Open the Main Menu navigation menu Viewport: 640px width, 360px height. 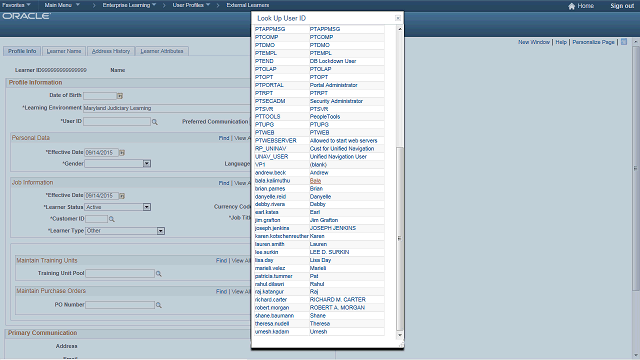[62, 5]
